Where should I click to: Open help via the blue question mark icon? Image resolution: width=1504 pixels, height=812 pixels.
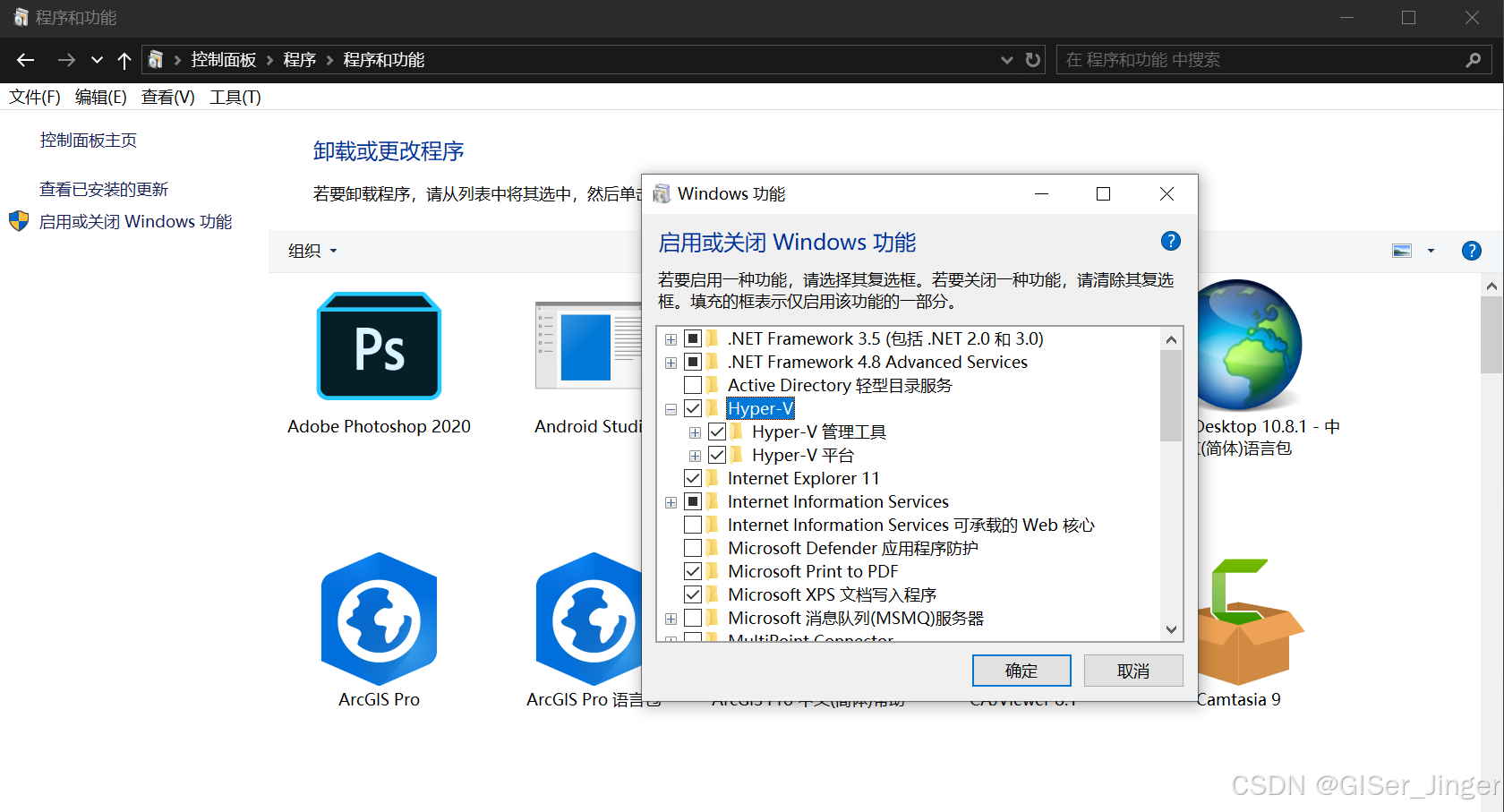1170,241
